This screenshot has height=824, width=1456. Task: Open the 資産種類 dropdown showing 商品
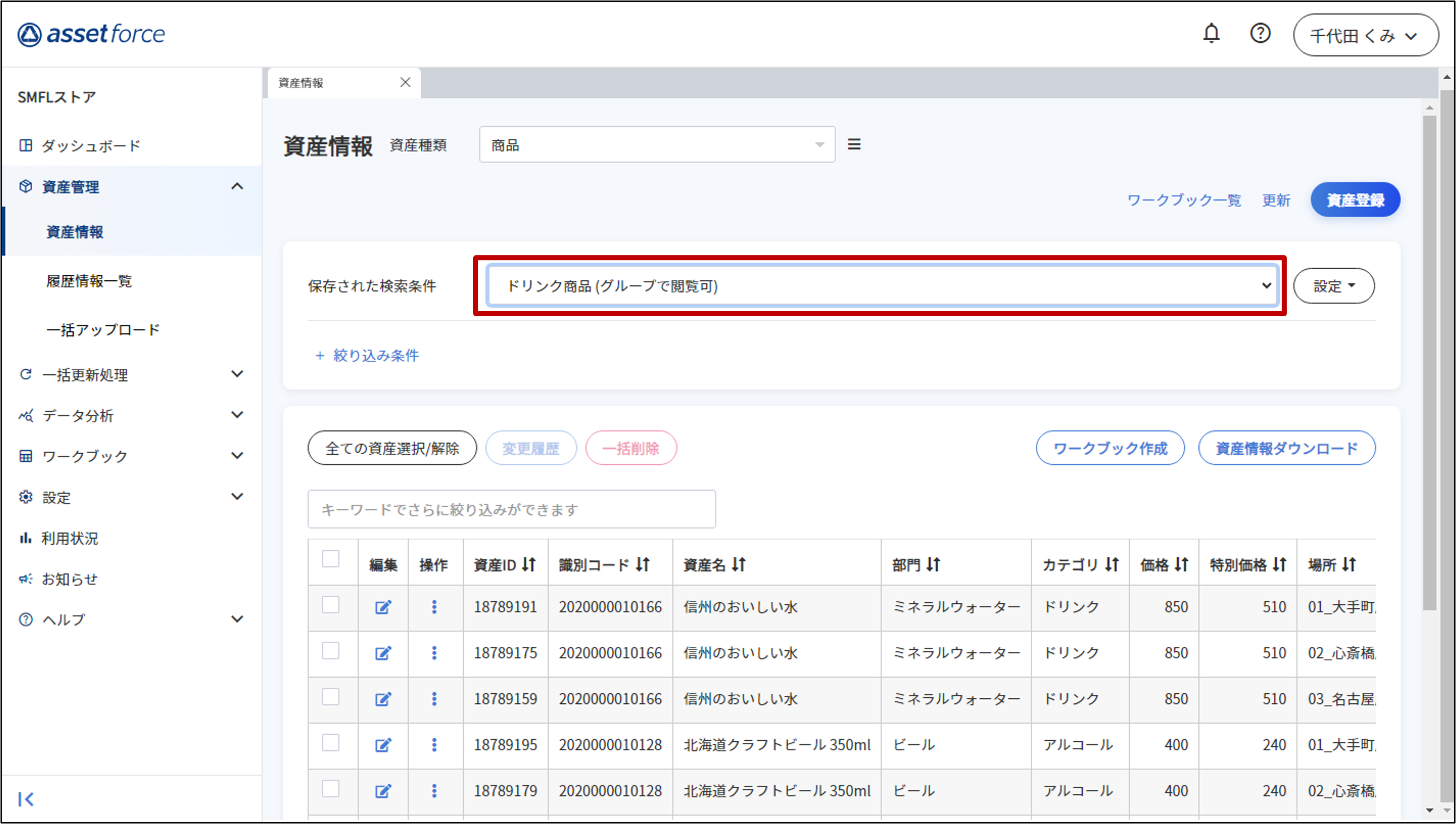[656, 145]
